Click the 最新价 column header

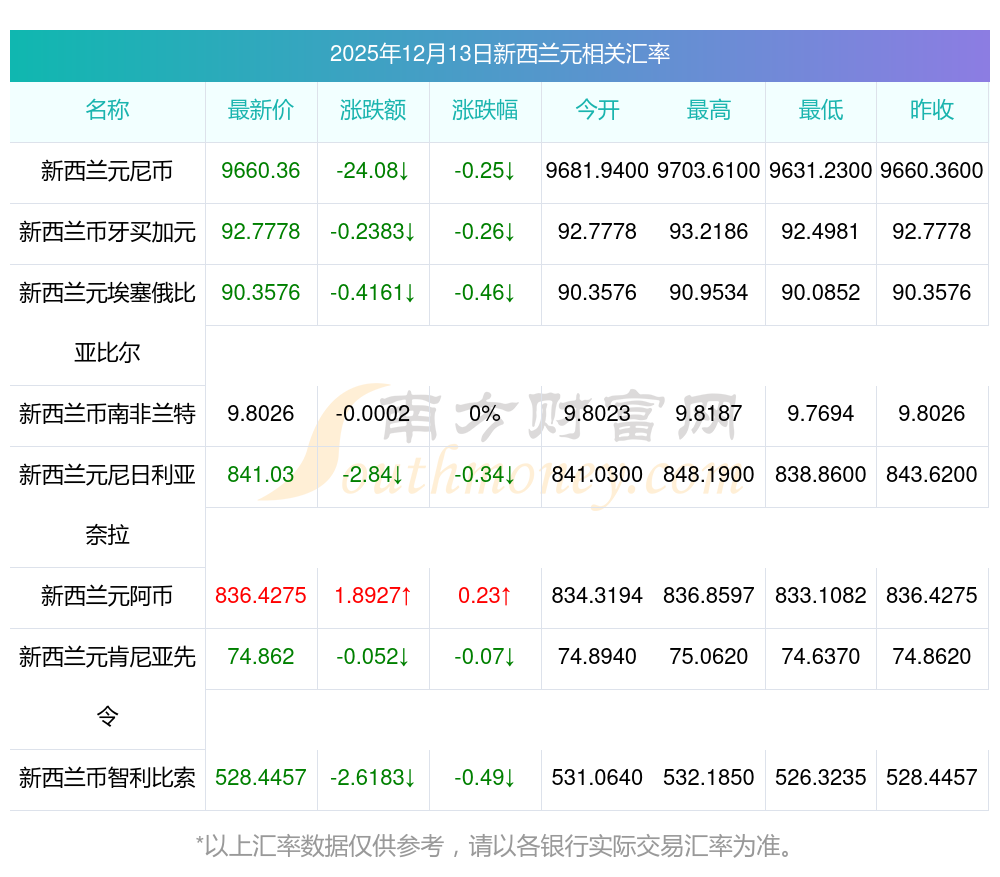point(261,111)
